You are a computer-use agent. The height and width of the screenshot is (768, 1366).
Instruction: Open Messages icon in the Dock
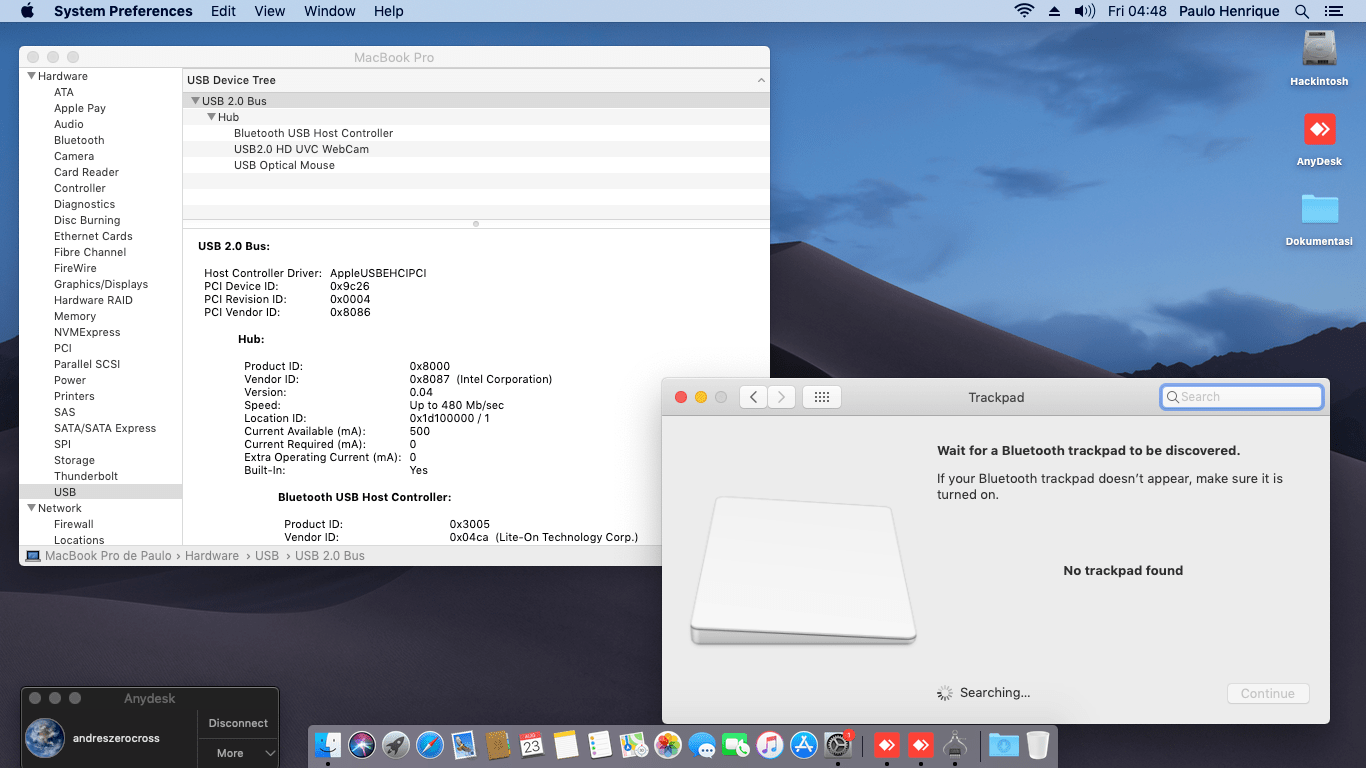tap(702, 745)
